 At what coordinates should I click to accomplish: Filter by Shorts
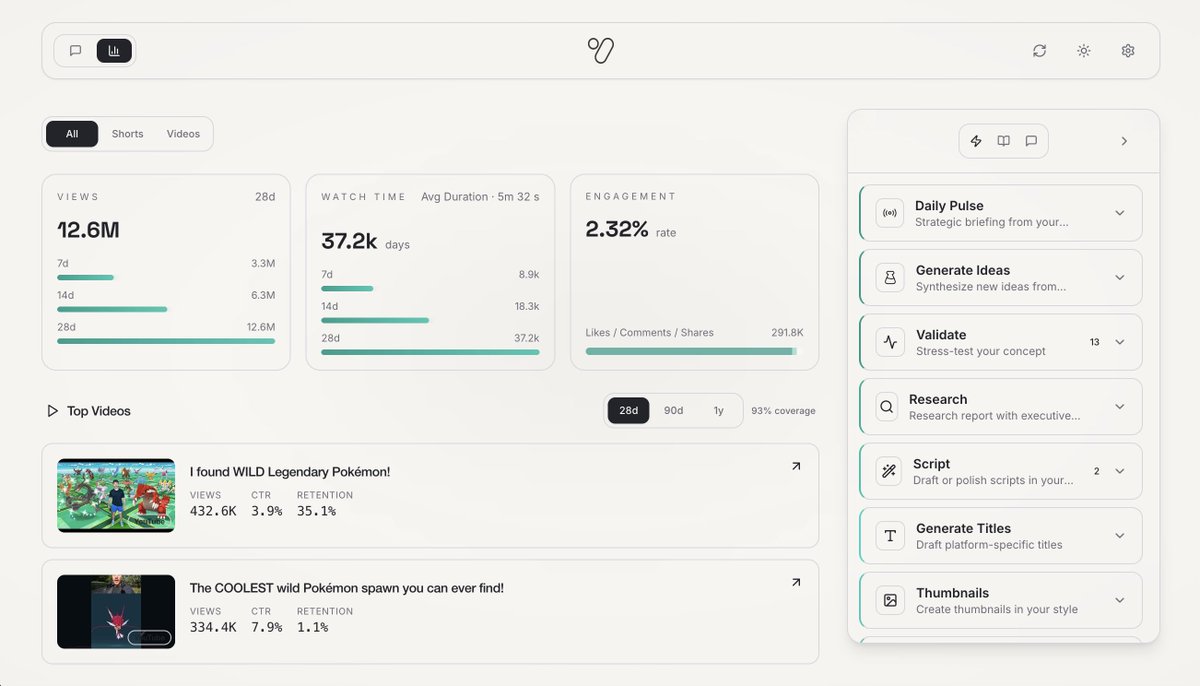[127, 134]
